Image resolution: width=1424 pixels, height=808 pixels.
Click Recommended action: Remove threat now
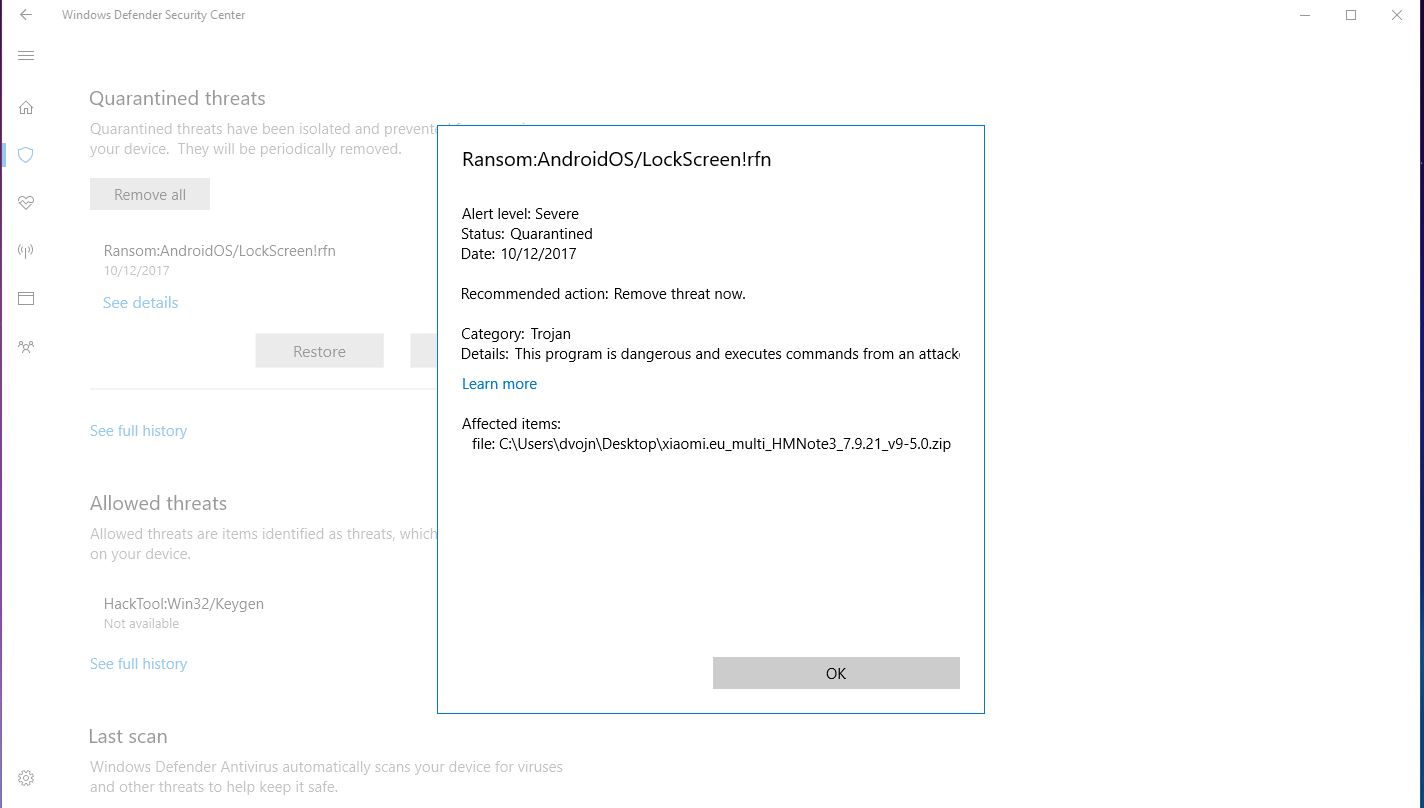click(x=603, y=294)
